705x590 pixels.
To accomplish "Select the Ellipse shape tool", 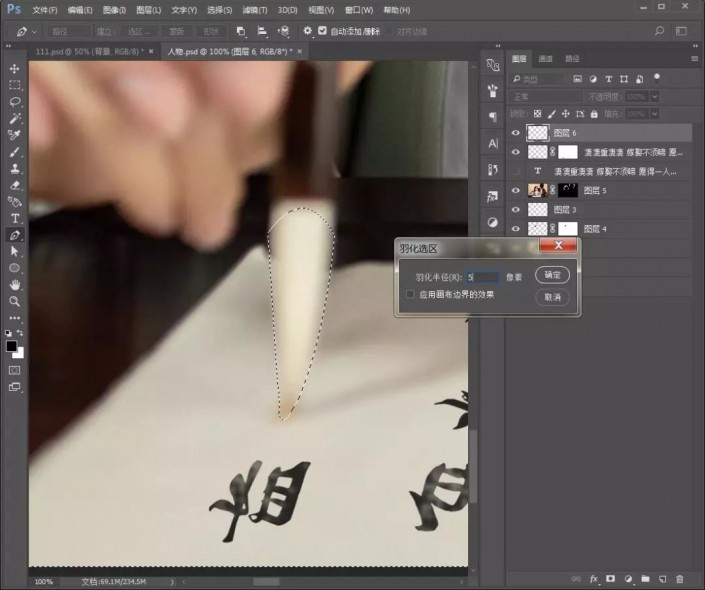I will click(x=14, y=268).
